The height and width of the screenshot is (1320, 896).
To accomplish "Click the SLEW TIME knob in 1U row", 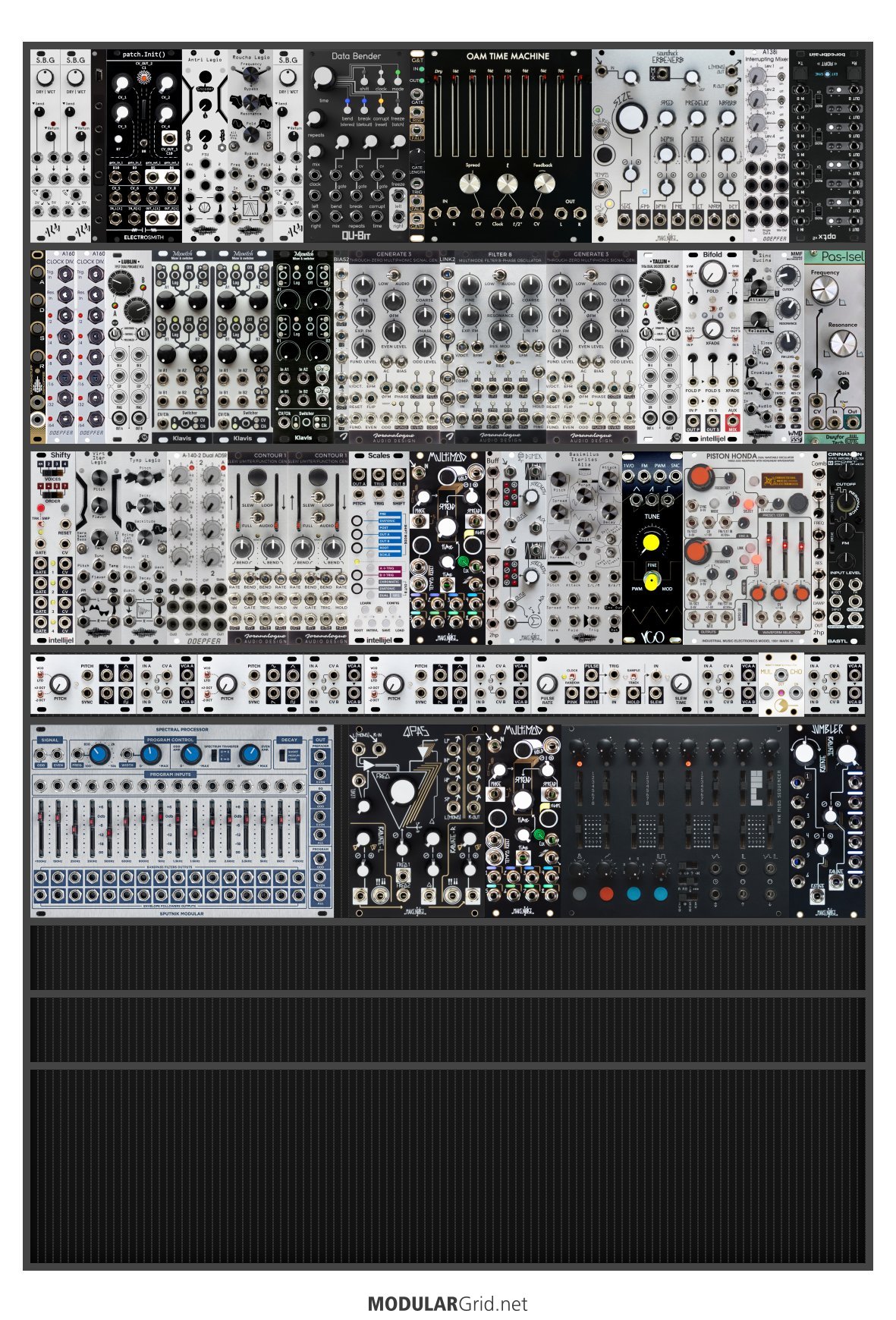I will click(681, 683).
